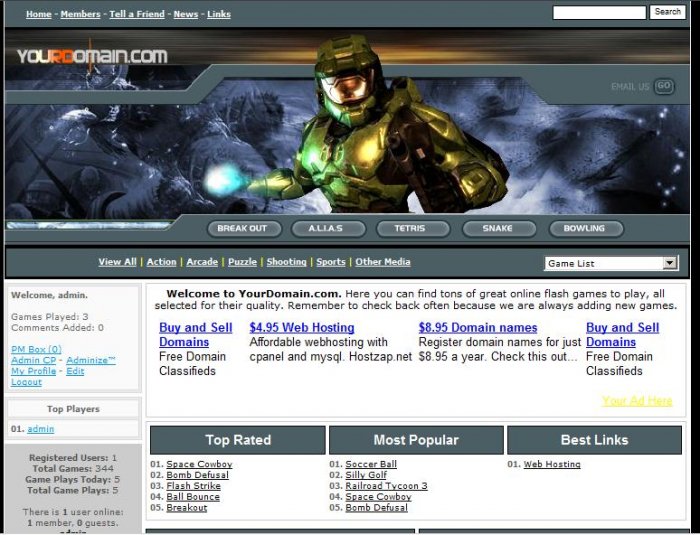Open Space Cowboy in Top Rated list
The height and width of the screenshot is (535, 700).
pyautogui.click(x=199, y=464)
